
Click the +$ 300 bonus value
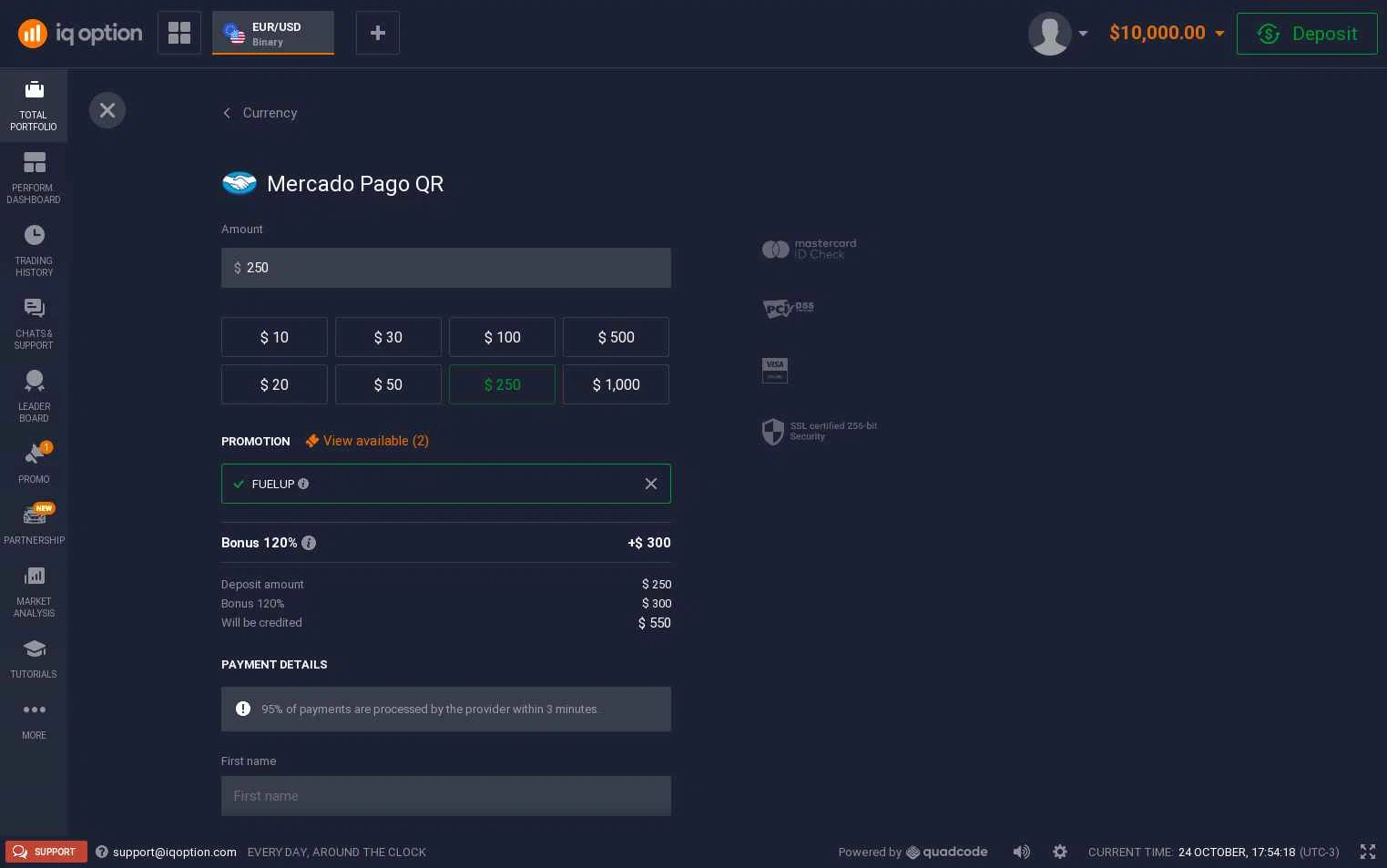[x=649, y=543]
